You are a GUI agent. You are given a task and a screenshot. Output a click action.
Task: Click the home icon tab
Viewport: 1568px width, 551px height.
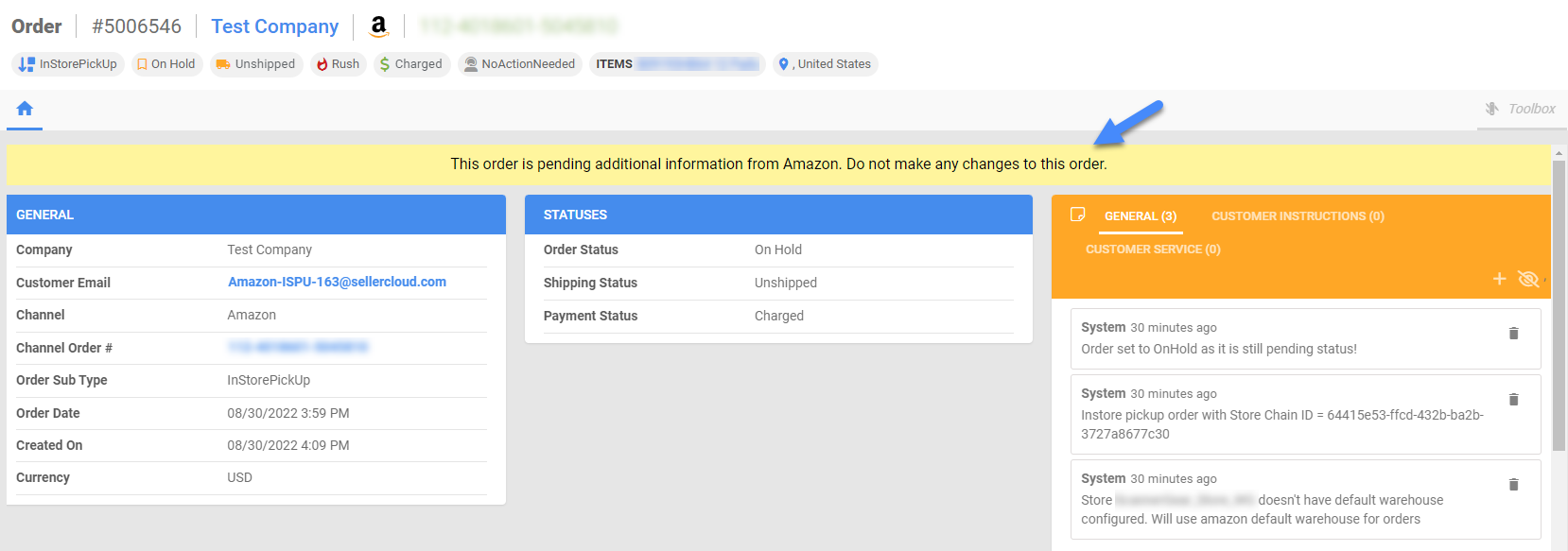[25, 109]
